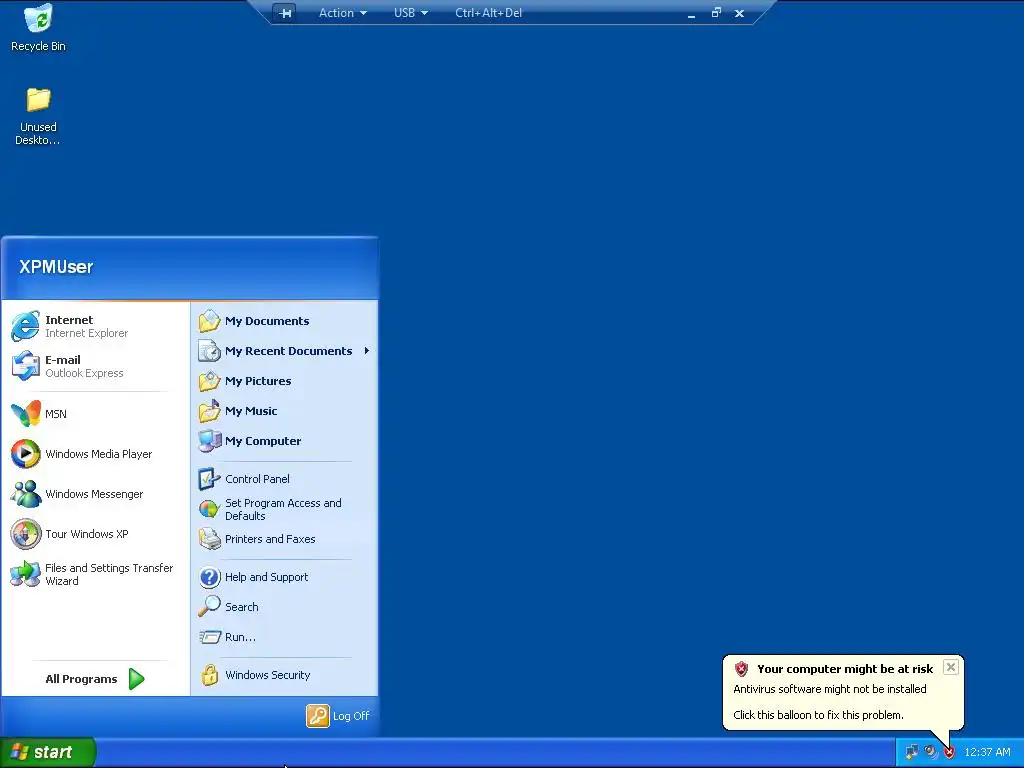This screenshot has width=1024, height=768.
Task: Click the All Programs label
Action: pos(82,679)
